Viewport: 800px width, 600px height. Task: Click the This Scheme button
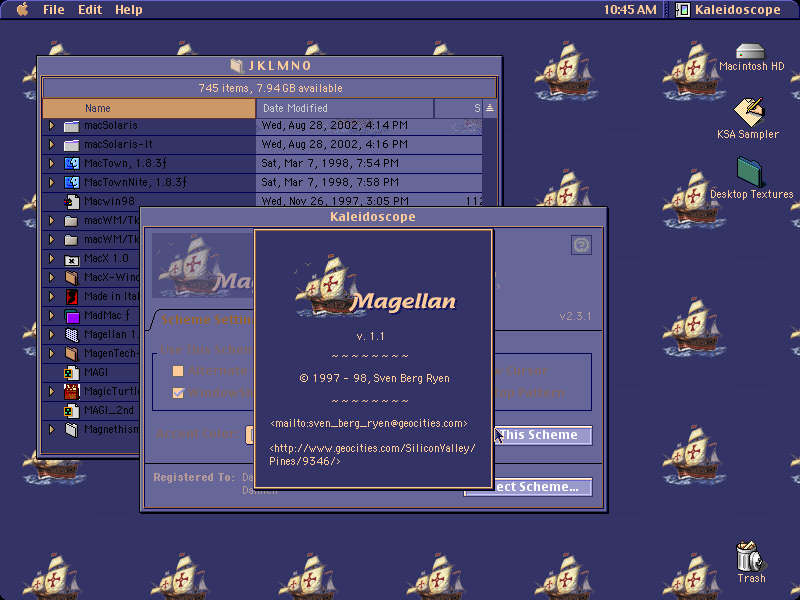pyautogui.click(x=543, y=435)
